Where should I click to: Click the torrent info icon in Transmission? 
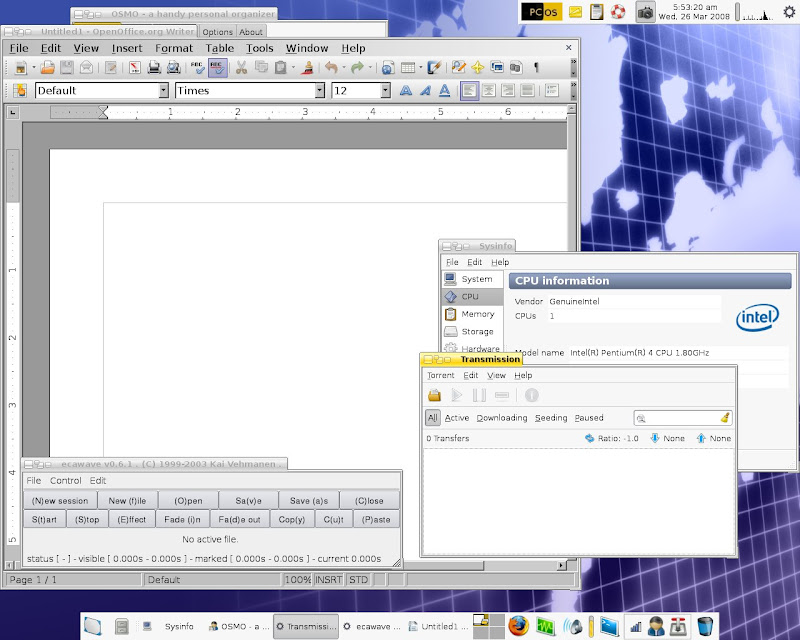point(532,395)
